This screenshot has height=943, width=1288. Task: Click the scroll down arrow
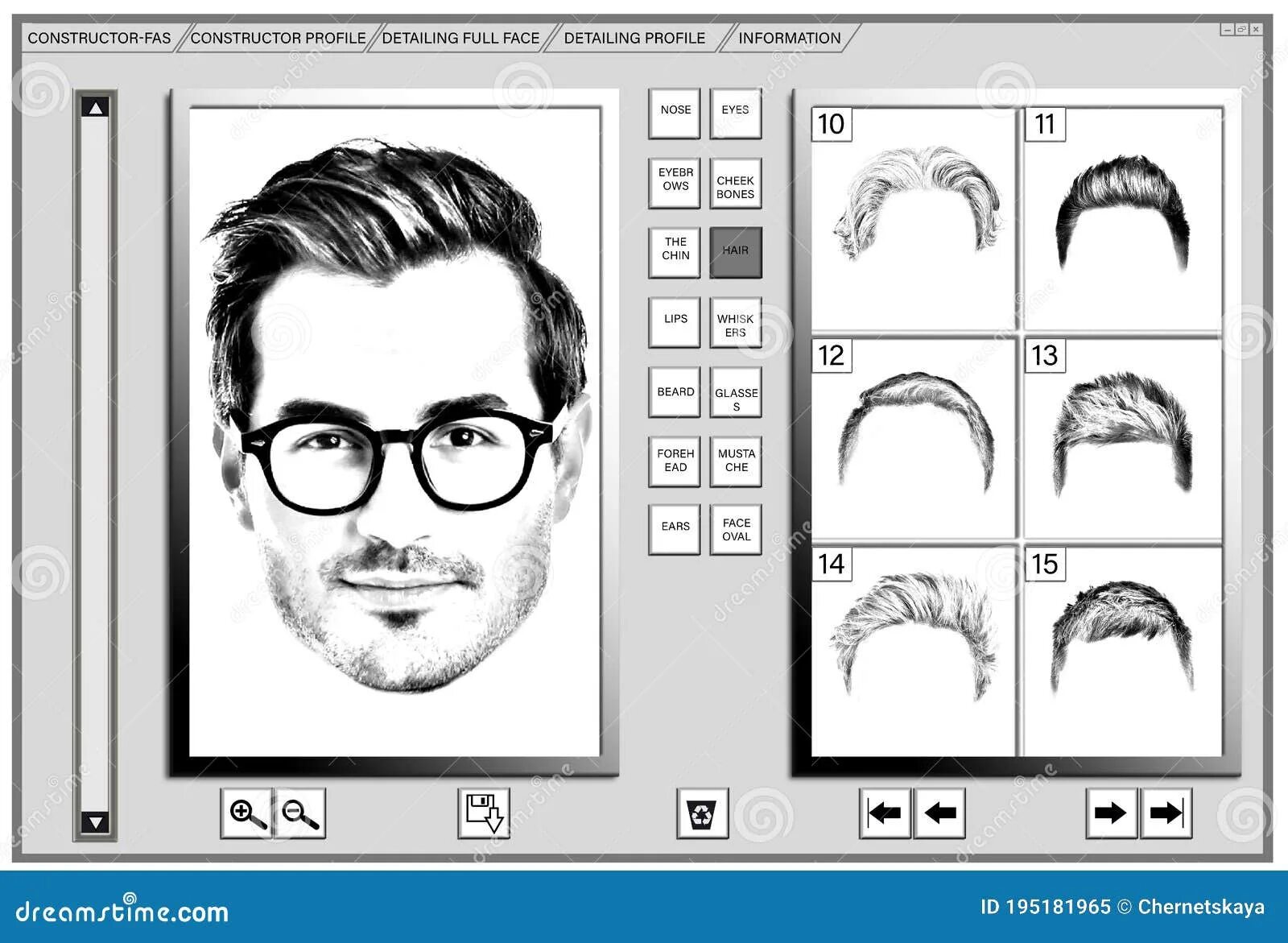95,822
